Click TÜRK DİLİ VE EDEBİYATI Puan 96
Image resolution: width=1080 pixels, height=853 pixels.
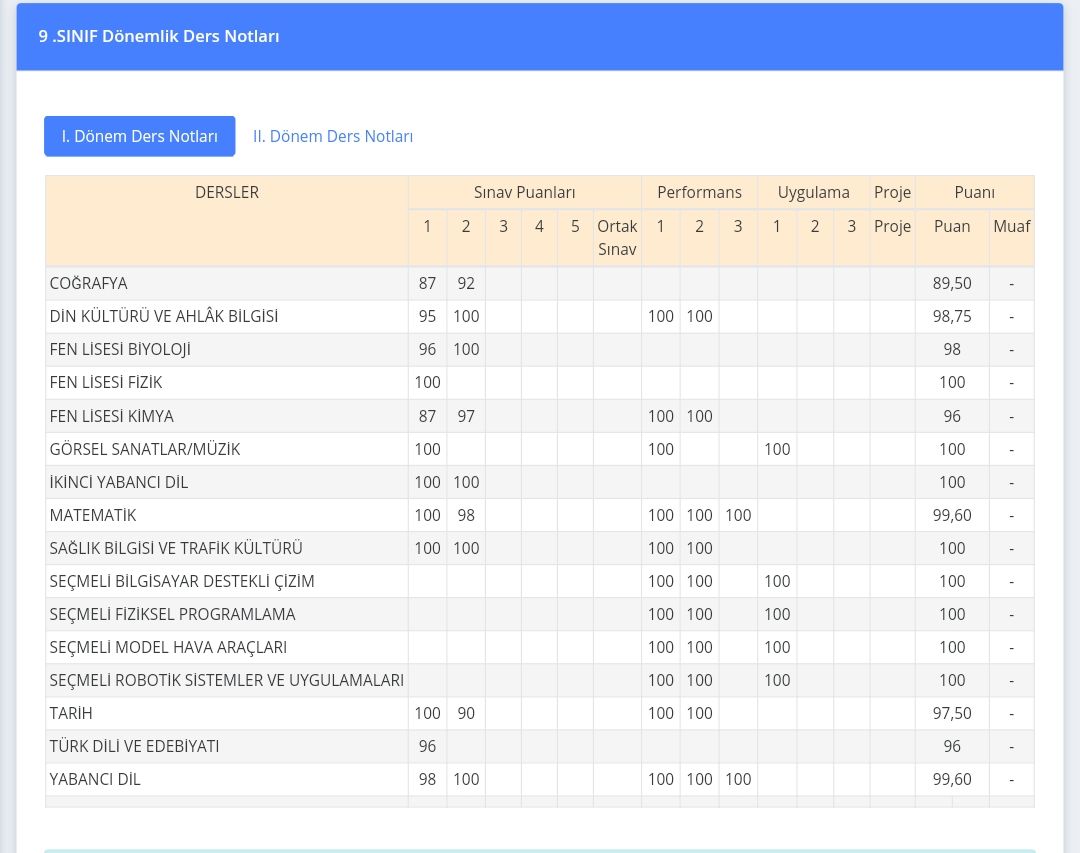tap(952, 746)
